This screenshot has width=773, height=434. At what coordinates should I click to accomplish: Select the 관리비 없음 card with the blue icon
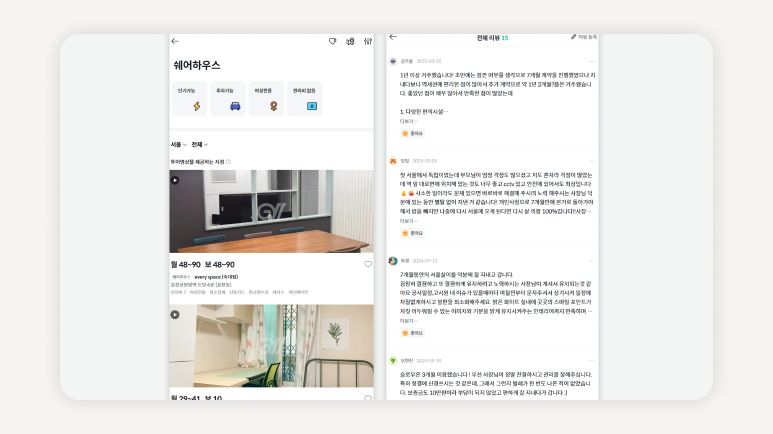click(305, 99)
